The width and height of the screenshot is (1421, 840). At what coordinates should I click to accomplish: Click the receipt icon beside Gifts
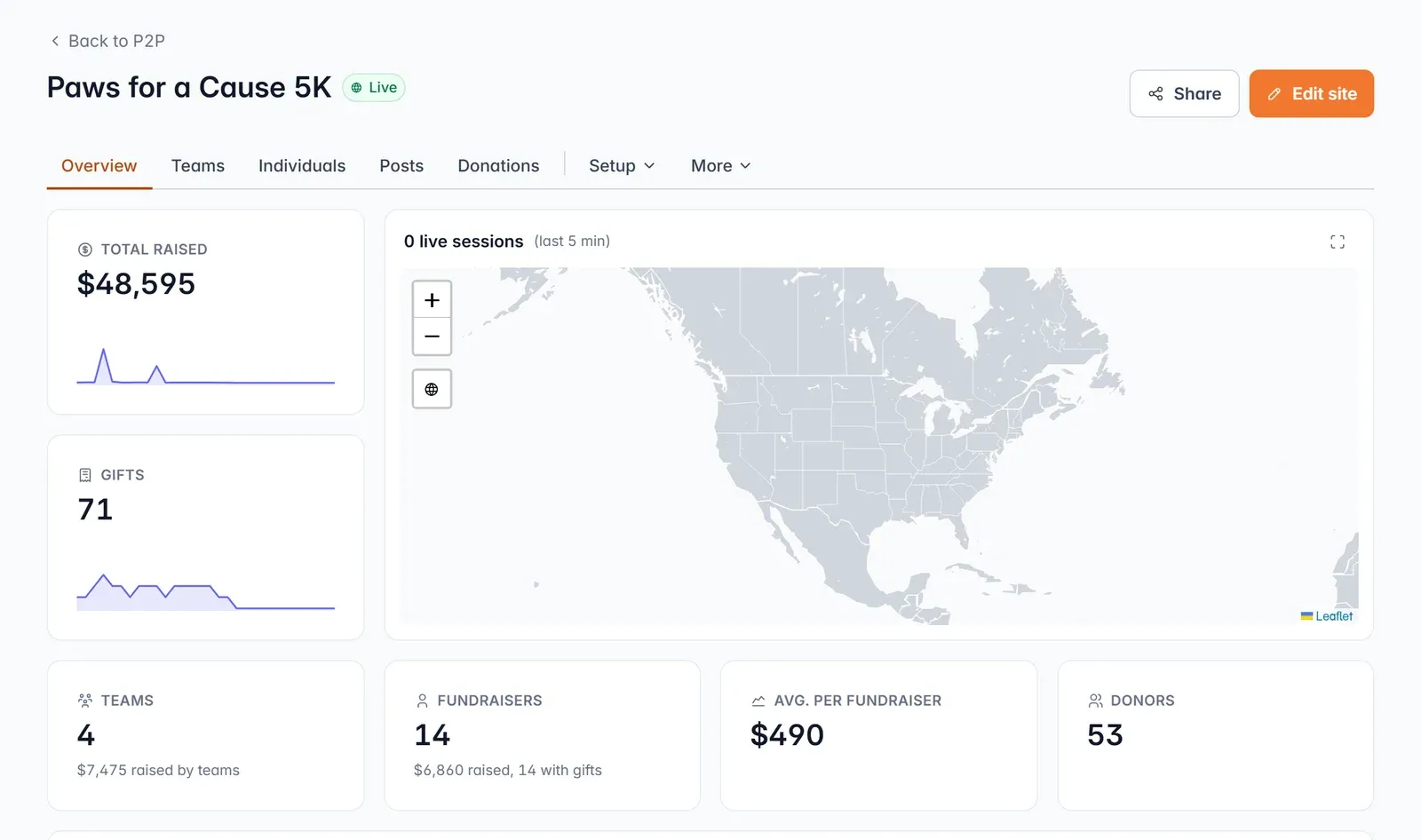pos(85,475)
